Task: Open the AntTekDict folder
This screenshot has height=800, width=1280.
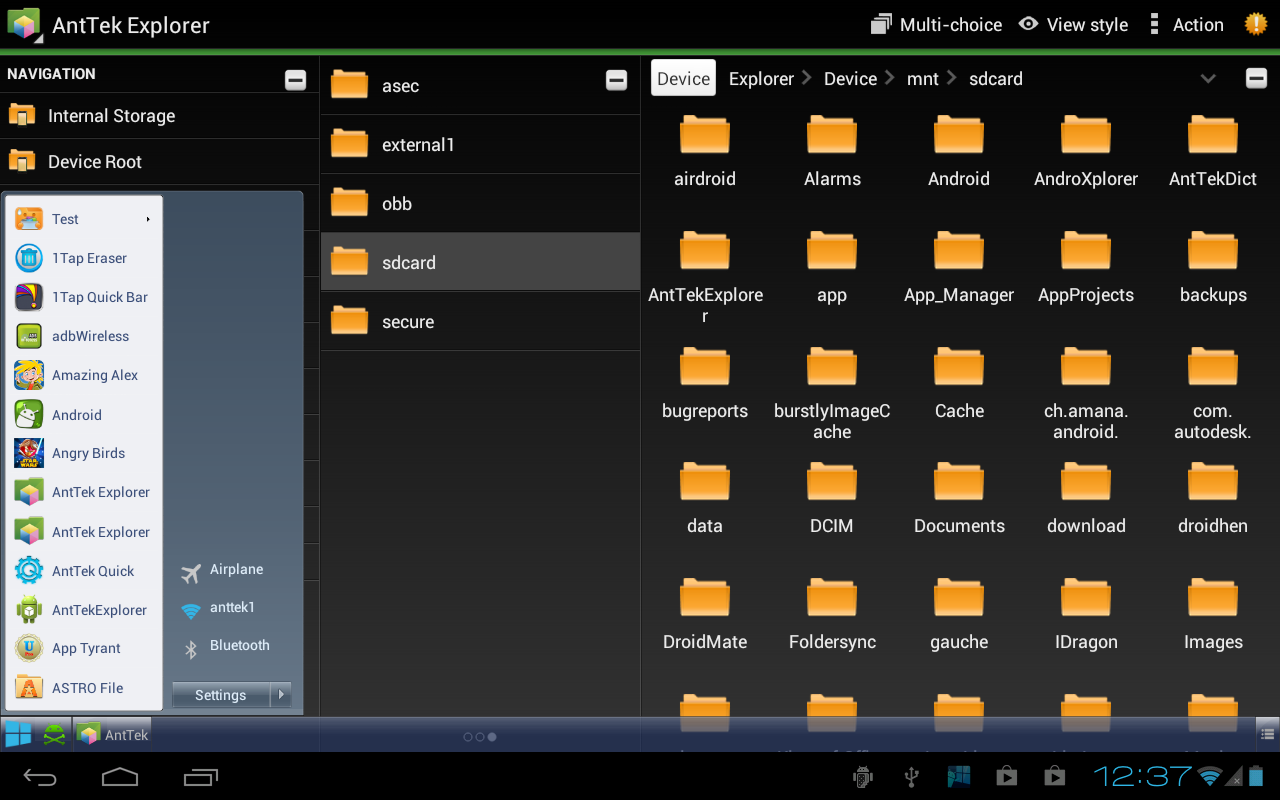Action: (1213, 150)
